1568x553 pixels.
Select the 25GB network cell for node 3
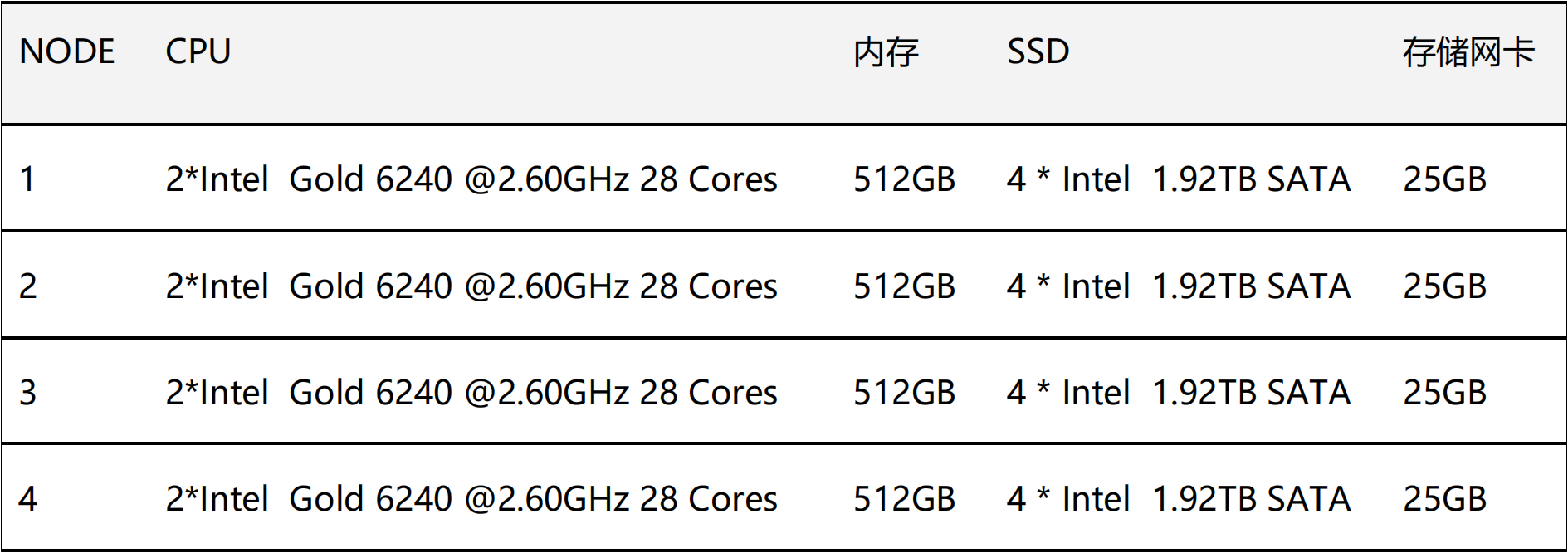[1445, 393]
